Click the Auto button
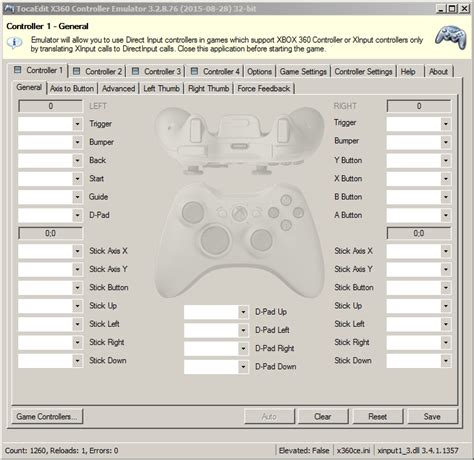The width and height of the screenshot is (474, 460). coord(269,417)
